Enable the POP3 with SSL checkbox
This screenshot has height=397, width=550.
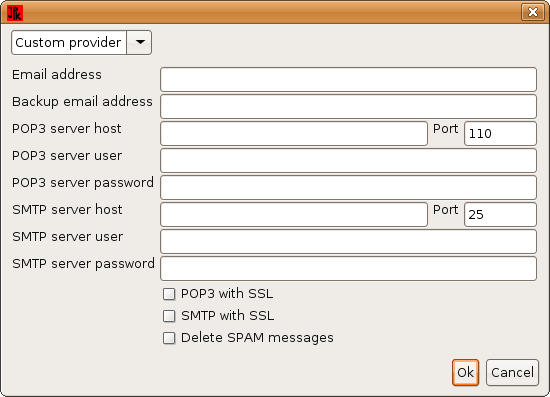point(169,294)
